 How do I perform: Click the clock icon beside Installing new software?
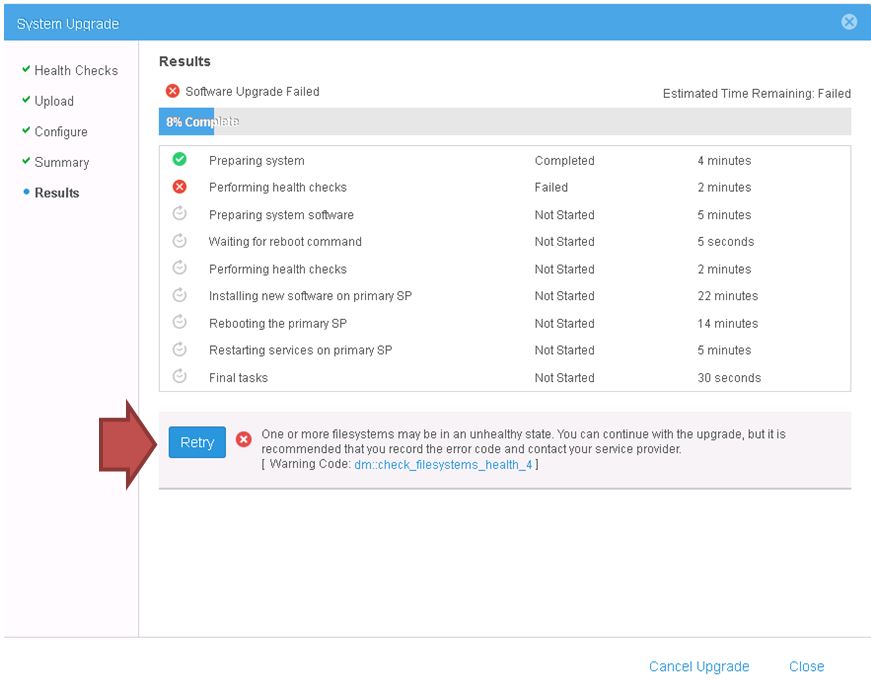(182, 296)
